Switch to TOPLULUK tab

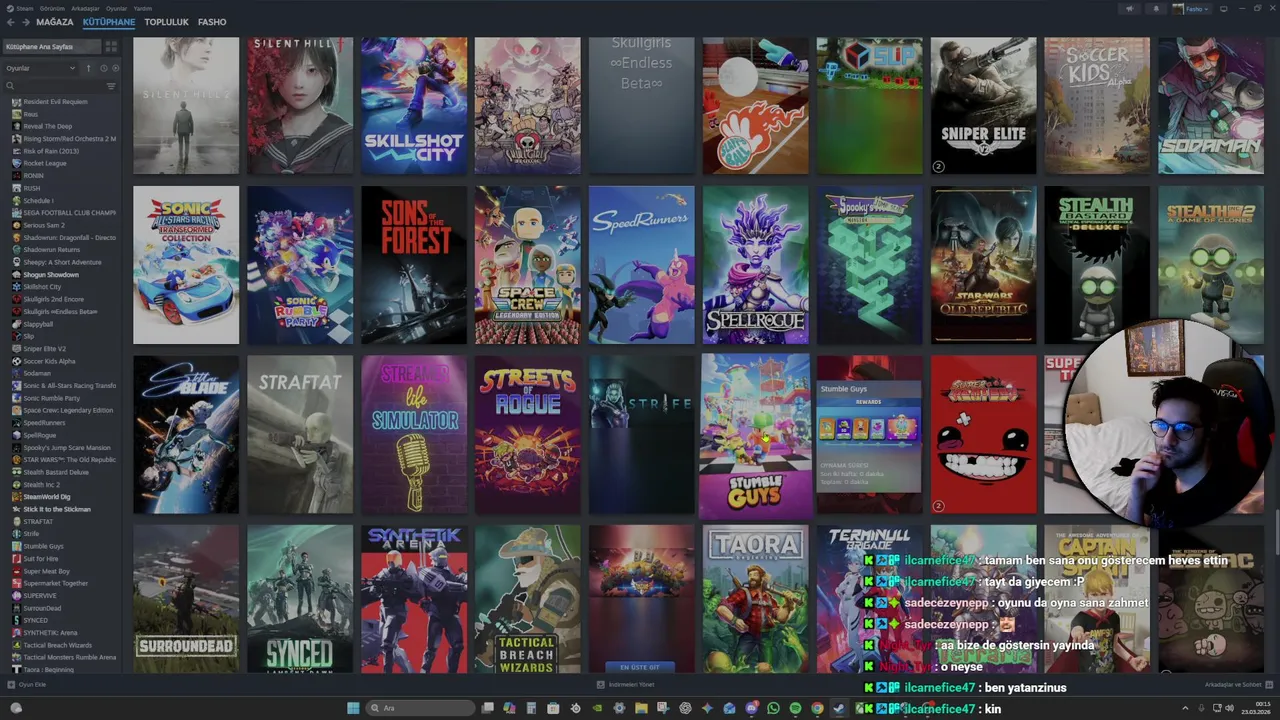point(166,22)
